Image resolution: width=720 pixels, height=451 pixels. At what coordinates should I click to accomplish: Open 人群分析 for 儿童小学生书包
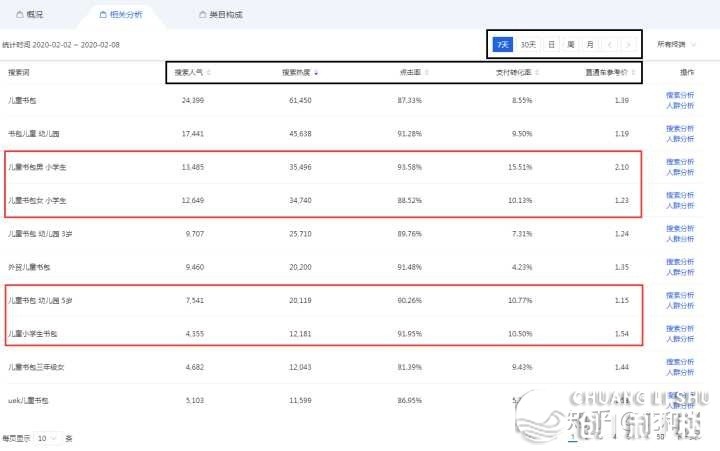680,339
